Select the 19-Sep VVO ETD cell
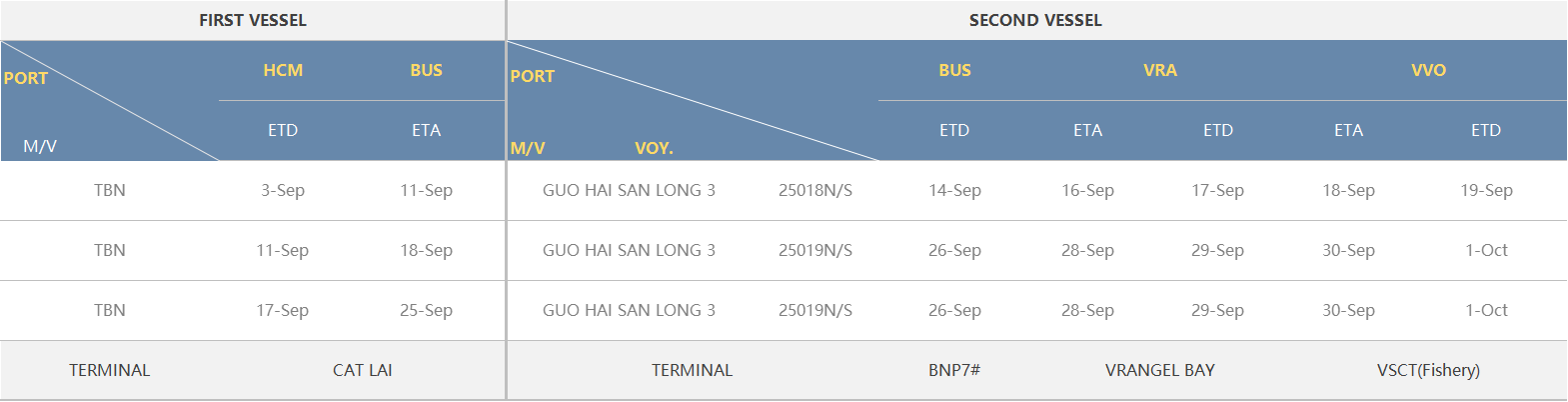Image resolution: width=1568 pixels, height=402 pixels. 1486,190
